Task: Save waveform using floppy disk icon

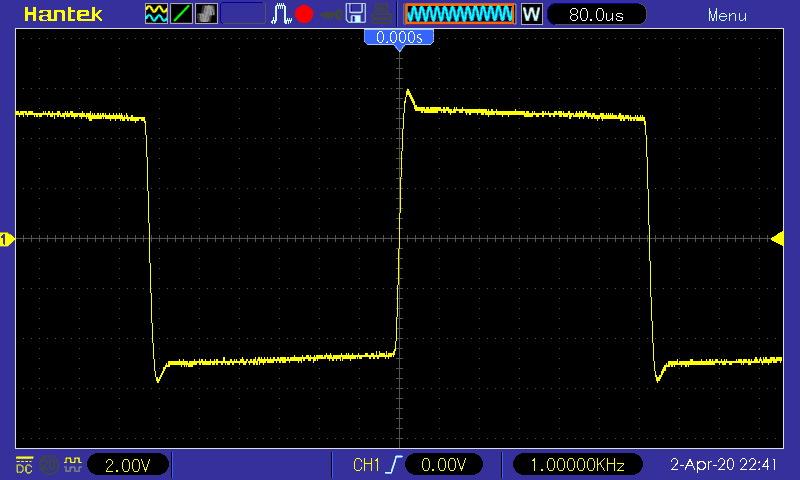Action: 356,14
